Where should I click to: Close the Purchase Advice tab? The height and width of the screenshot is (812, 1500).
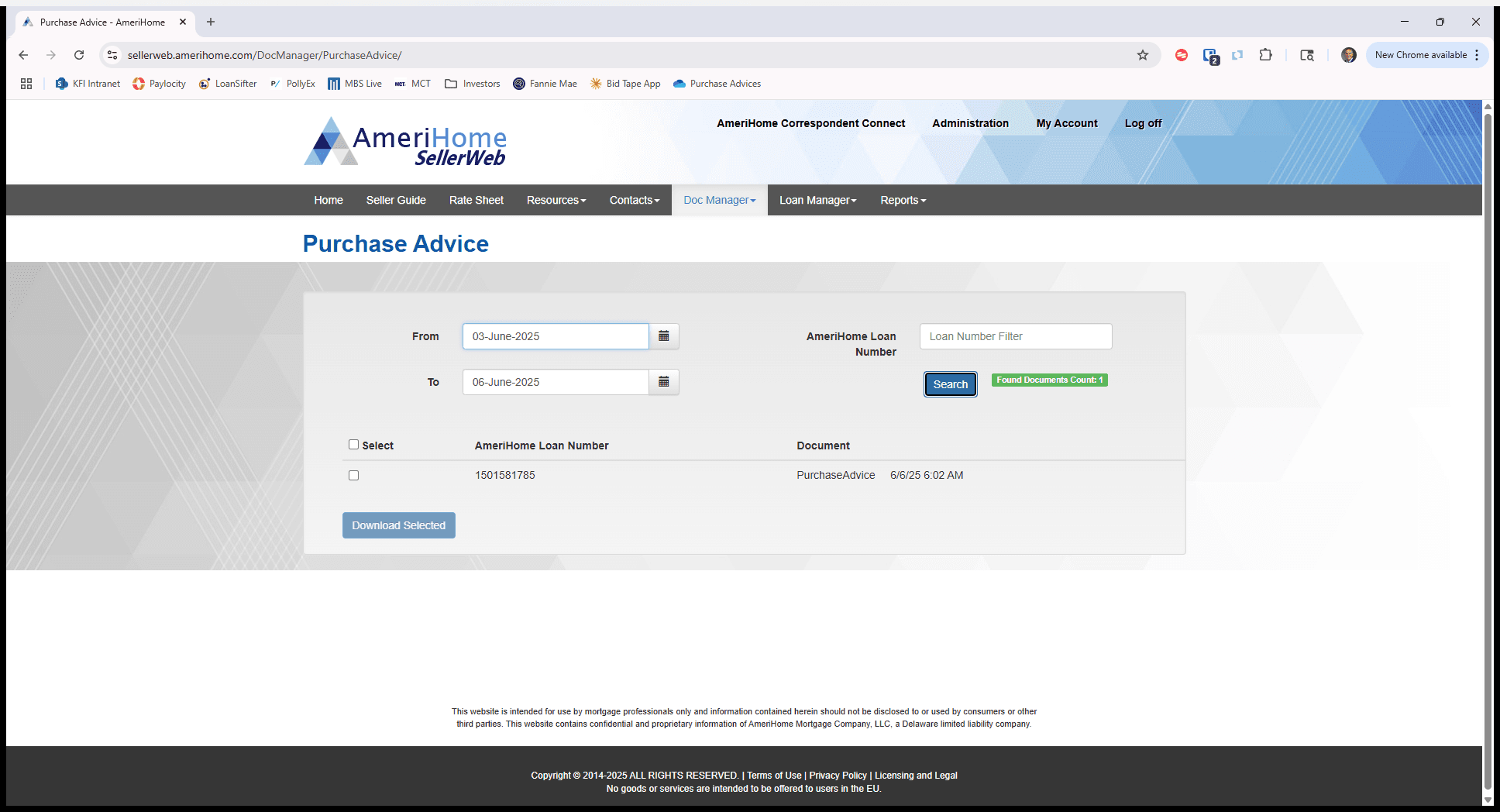tap(183, 22)
